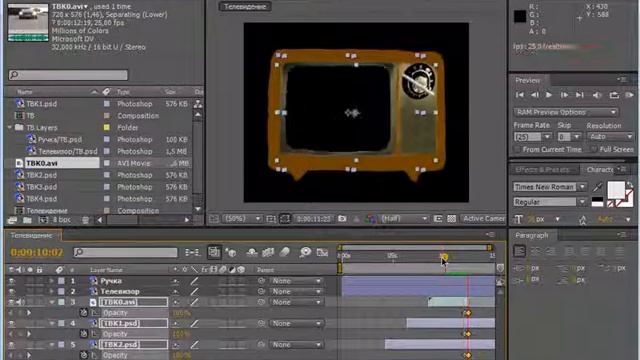Hide the Телевизор layer

(11, 291)
